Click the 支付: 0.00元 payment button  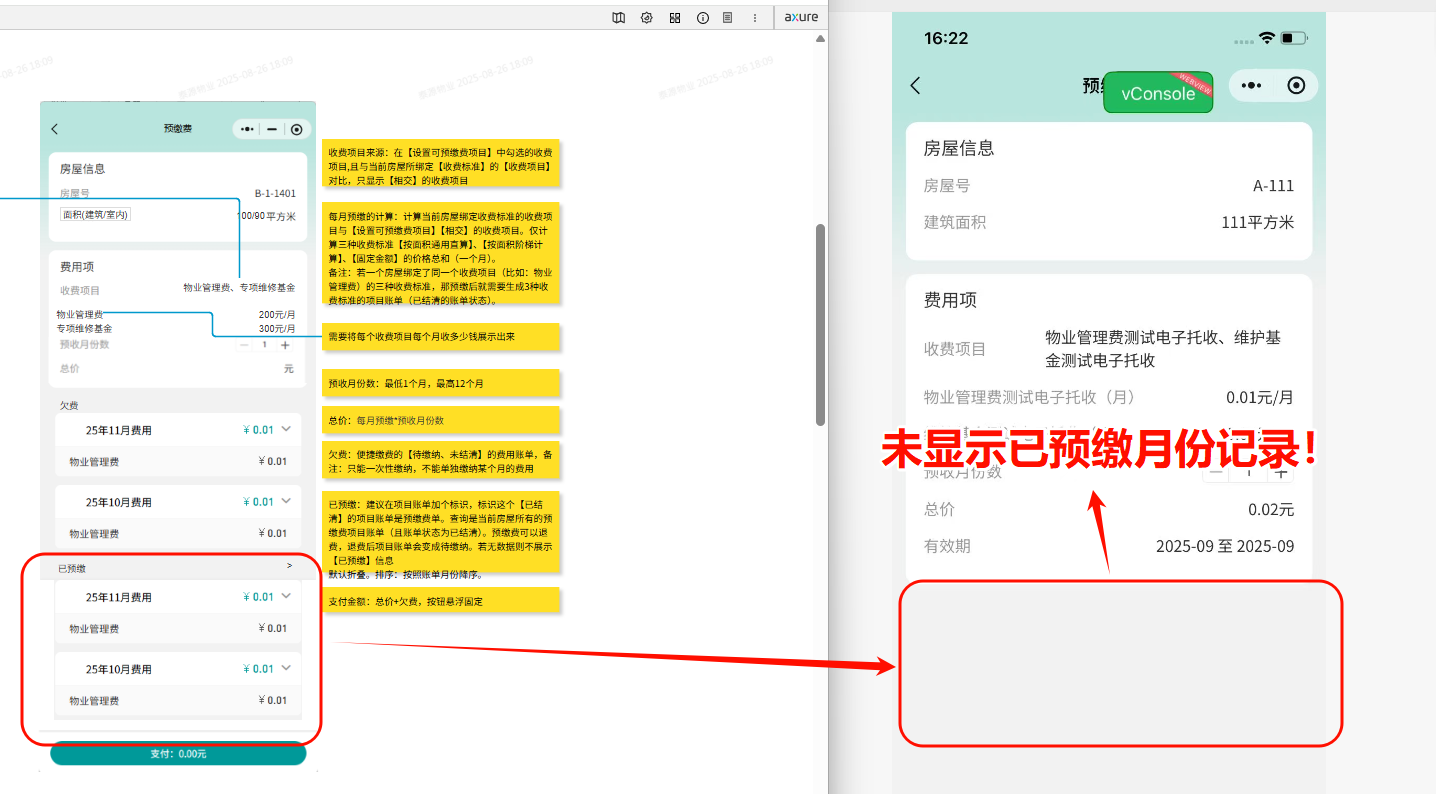177,754
